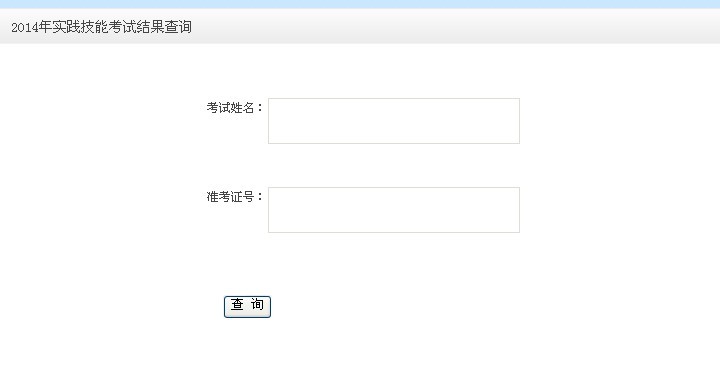
Task: Click the 考试姓名 input field
Action: (394, 121)
